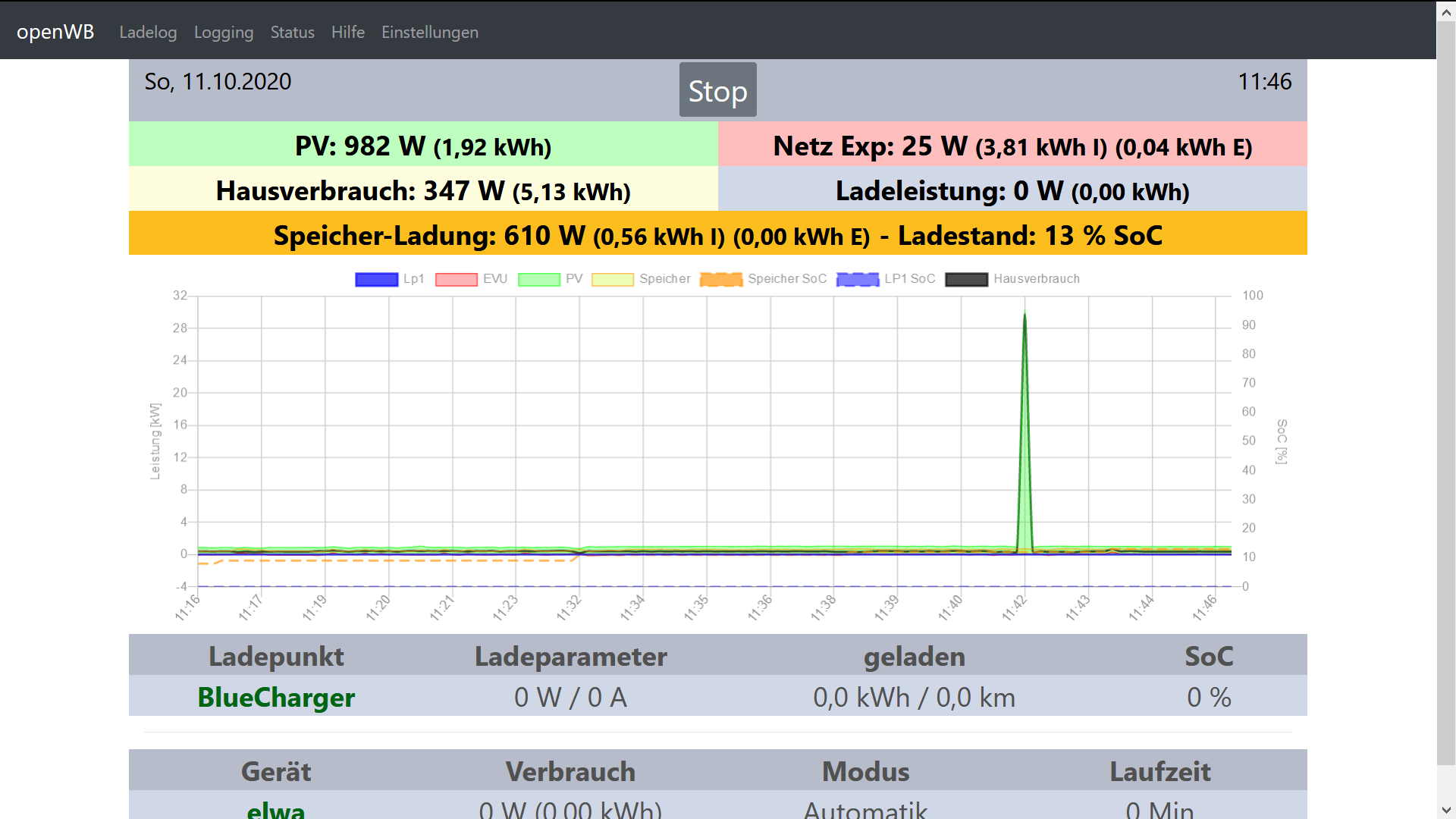Open the Hilfe menu
Image resolution: width=1456 pixels, height=819 pixels.
348,32
